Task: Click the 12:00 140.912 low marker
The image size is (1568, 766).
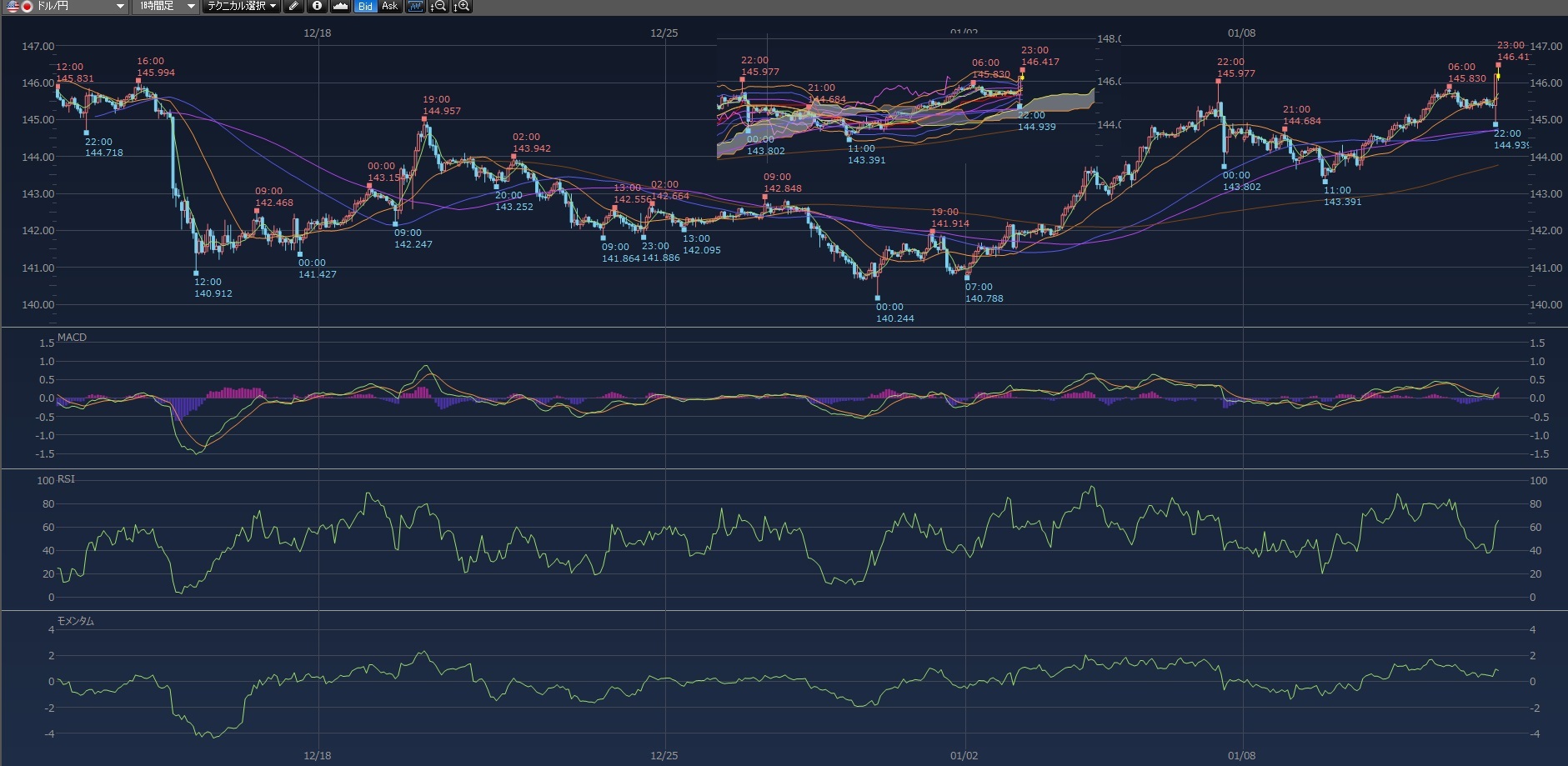Action: click(213, 288)
